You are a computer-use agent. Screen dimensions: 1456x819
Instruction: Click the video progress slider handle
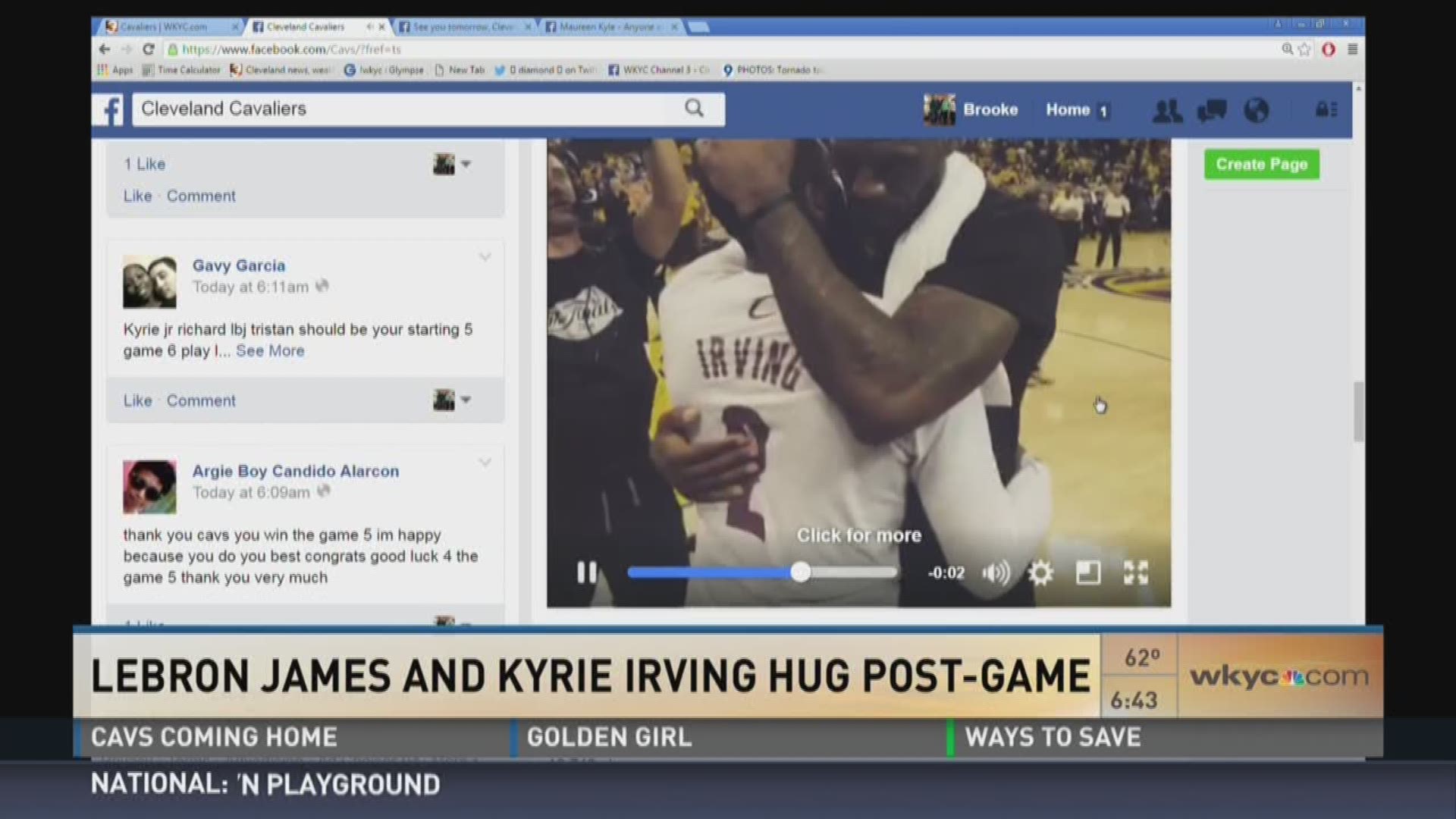800,573
